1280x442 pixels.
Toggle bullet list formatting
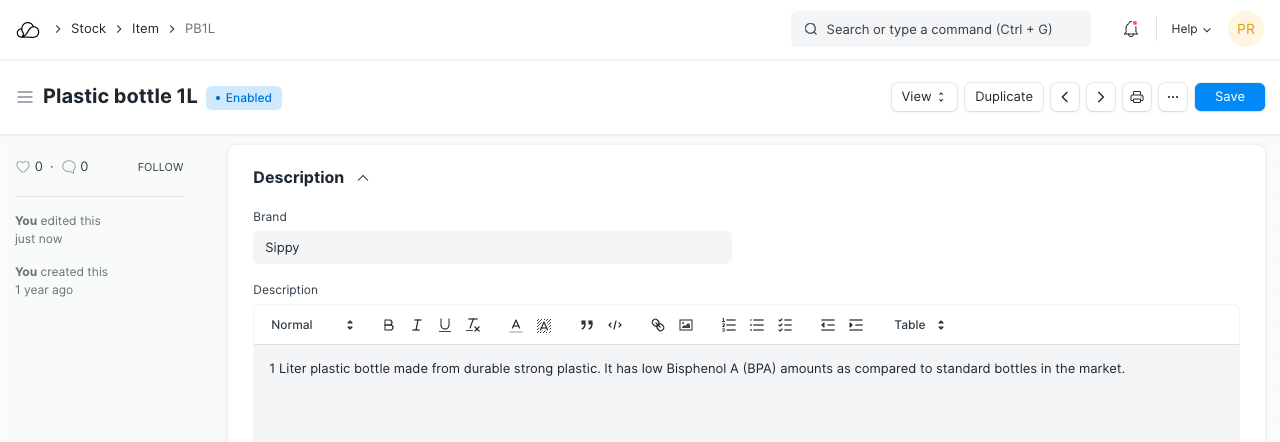(x=757, y=325)
